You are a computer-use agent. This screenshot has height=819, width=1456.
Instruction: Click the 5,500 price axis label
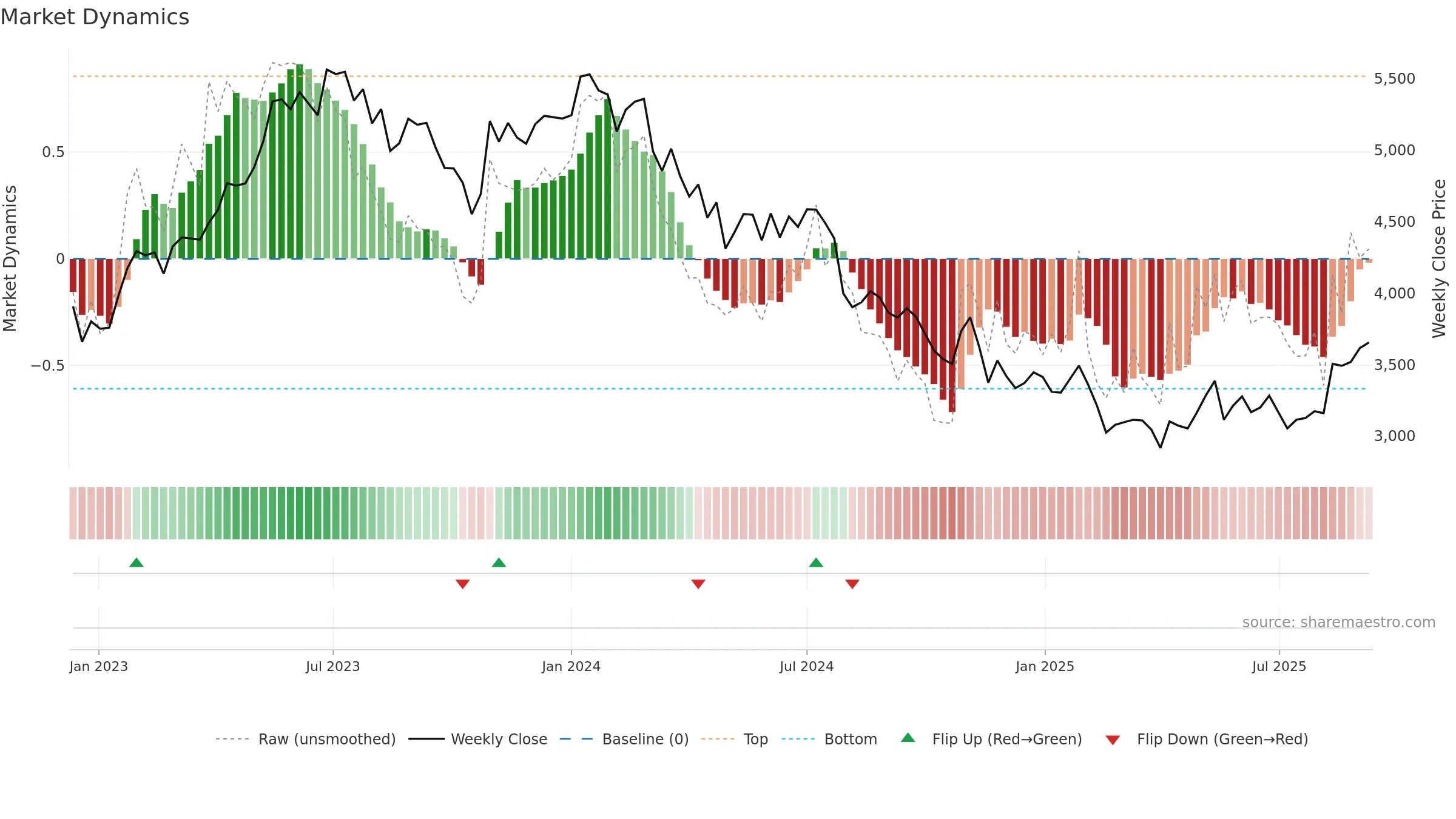point(1395,79)
